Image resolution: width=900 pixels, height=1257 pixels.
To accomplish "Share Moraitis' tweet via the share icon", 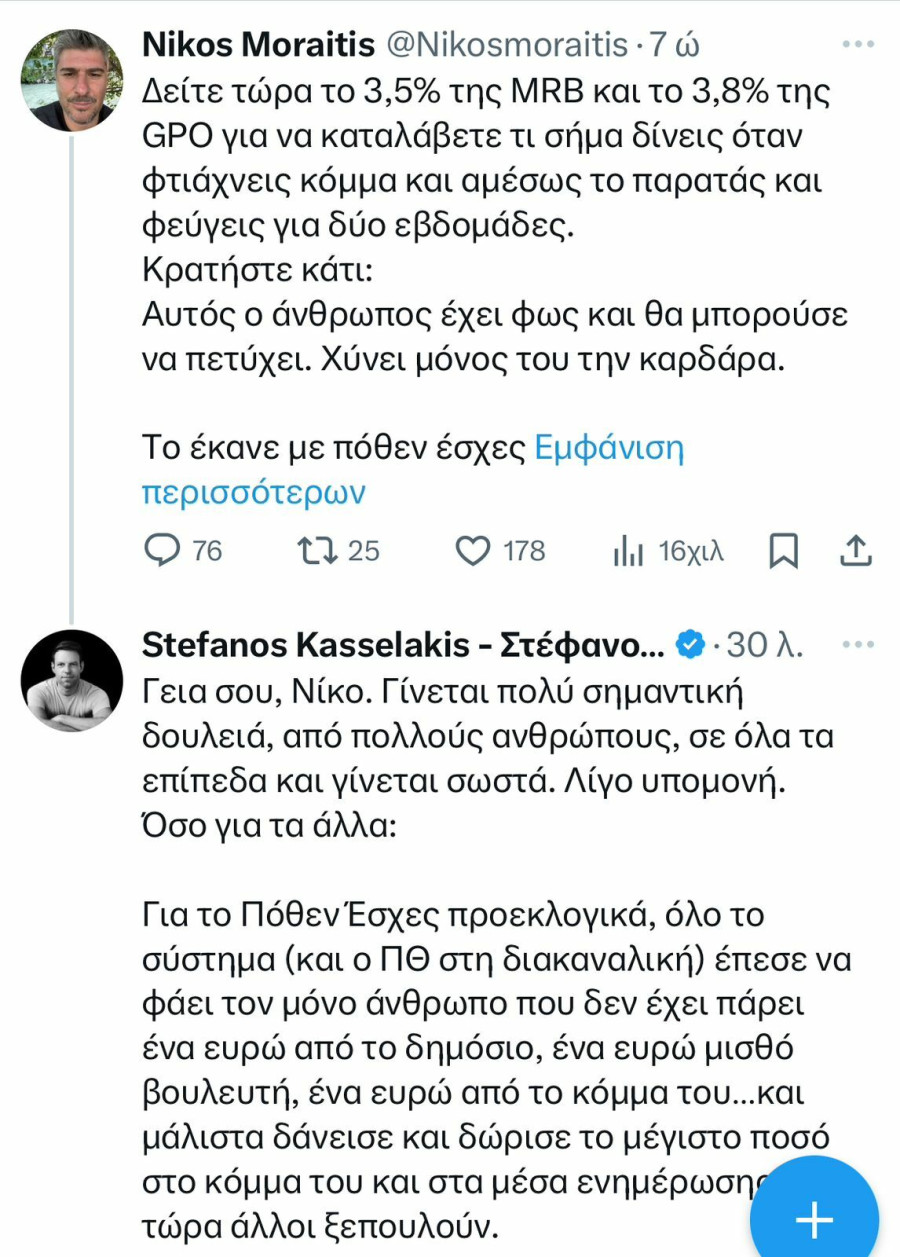I will (857, 549).
